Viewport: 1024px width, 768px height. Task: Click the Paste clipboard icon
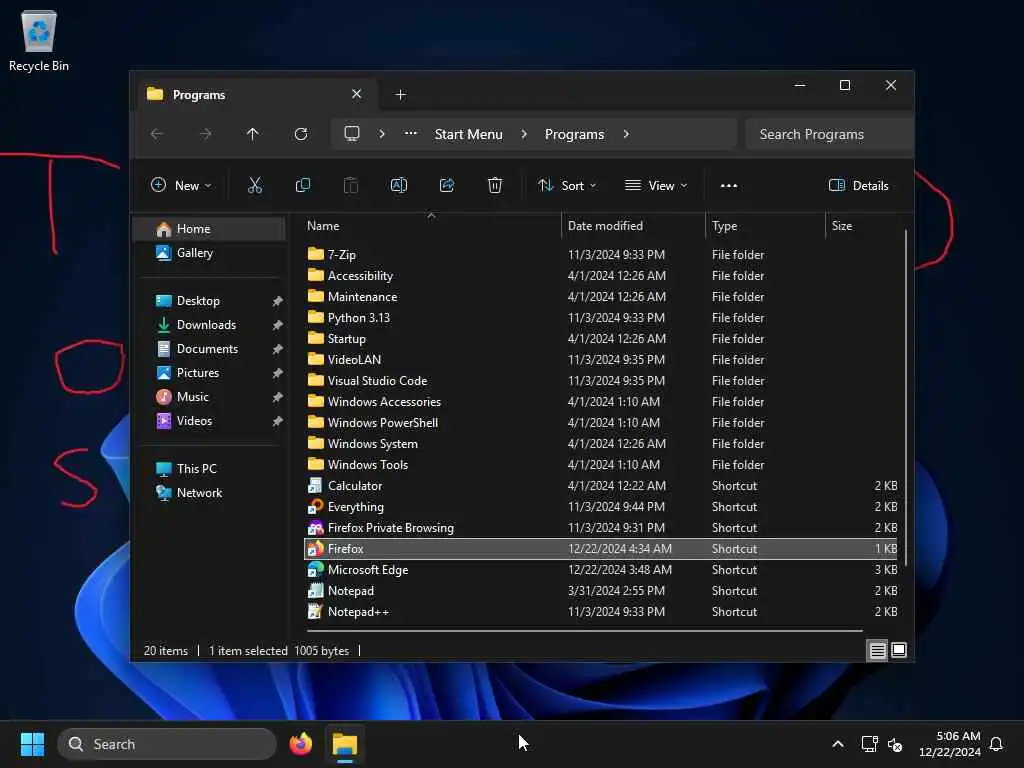point(351,185)
